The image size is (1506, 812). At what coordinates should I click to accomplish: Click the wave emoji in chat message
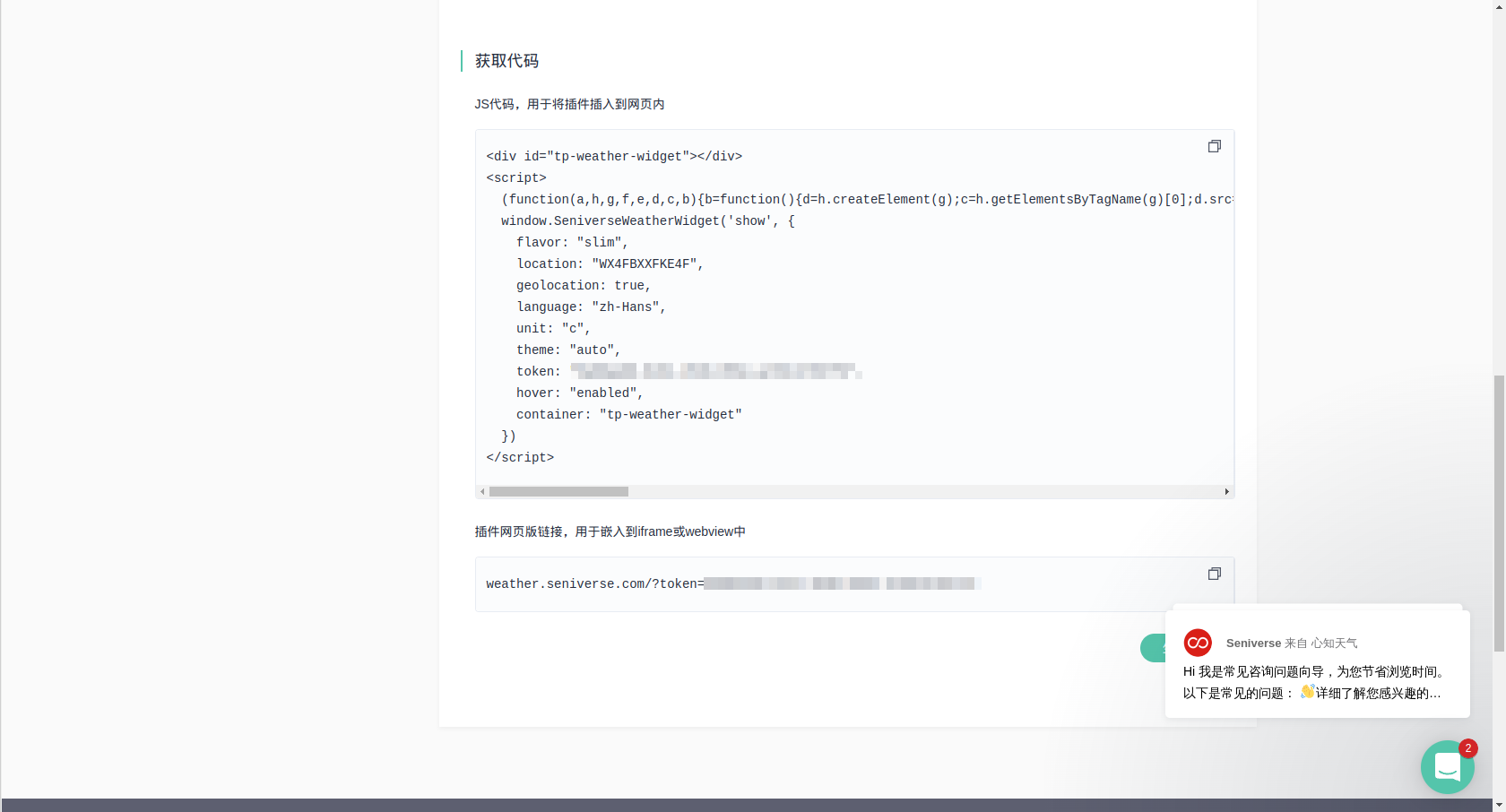(1306, 691)
